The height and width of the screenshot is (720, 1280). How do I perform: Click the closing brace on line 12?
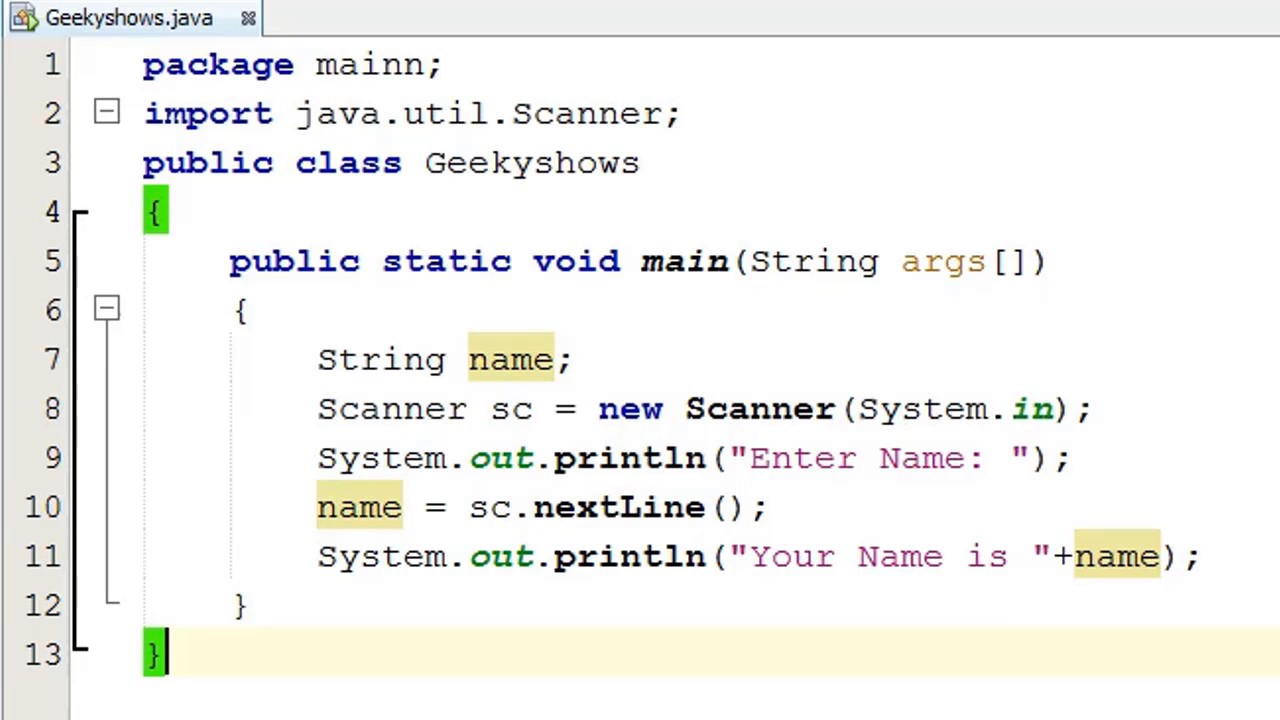click(240, 605)
